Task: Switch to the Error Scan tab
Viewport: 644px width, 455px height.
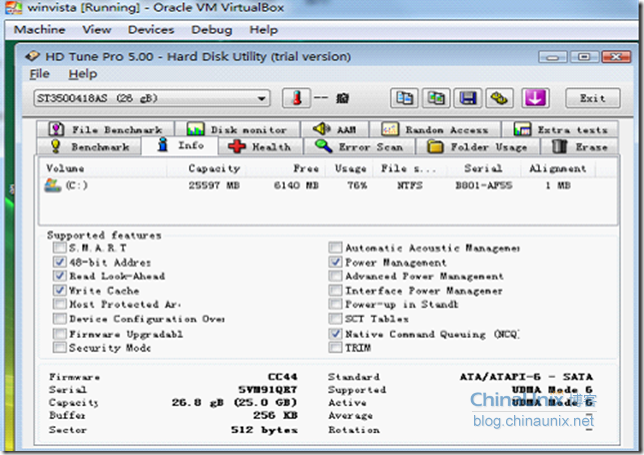Action: tap(359, 147)
